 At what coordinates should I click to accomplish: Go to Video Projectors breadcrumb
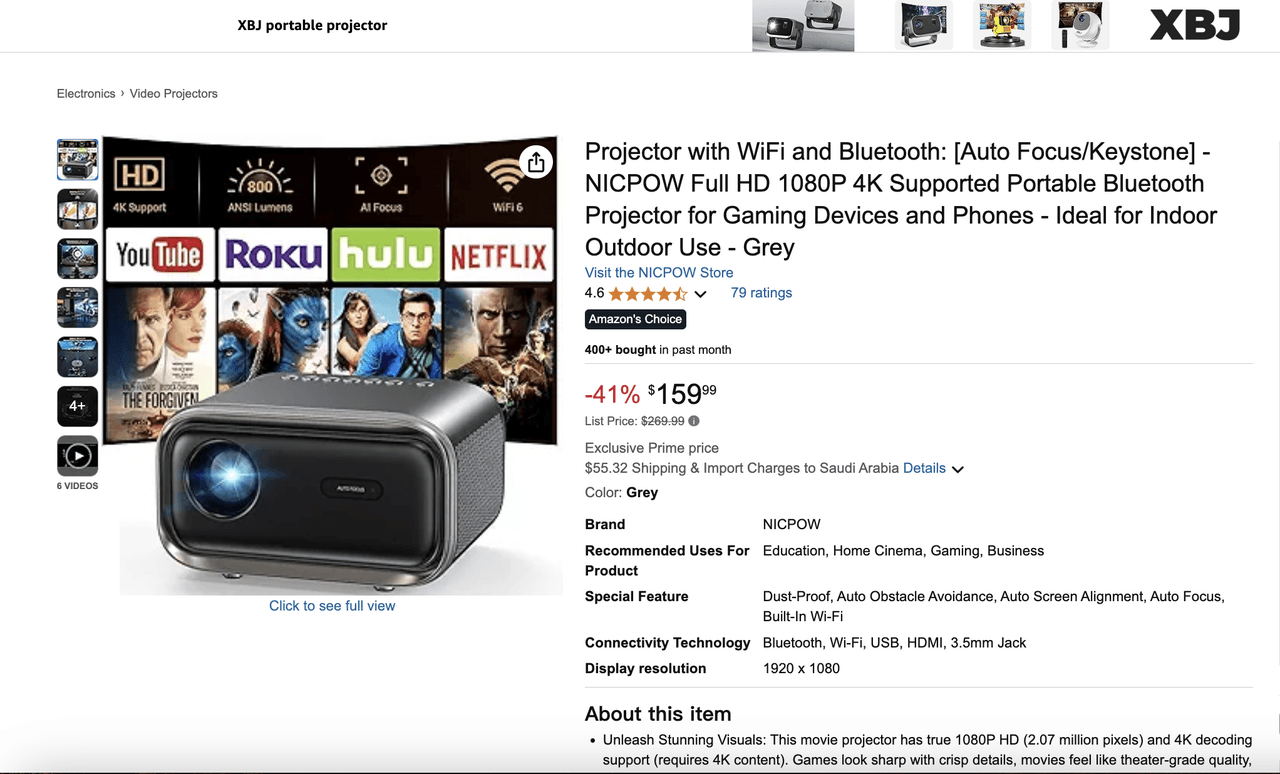click(x=173, y=93)
